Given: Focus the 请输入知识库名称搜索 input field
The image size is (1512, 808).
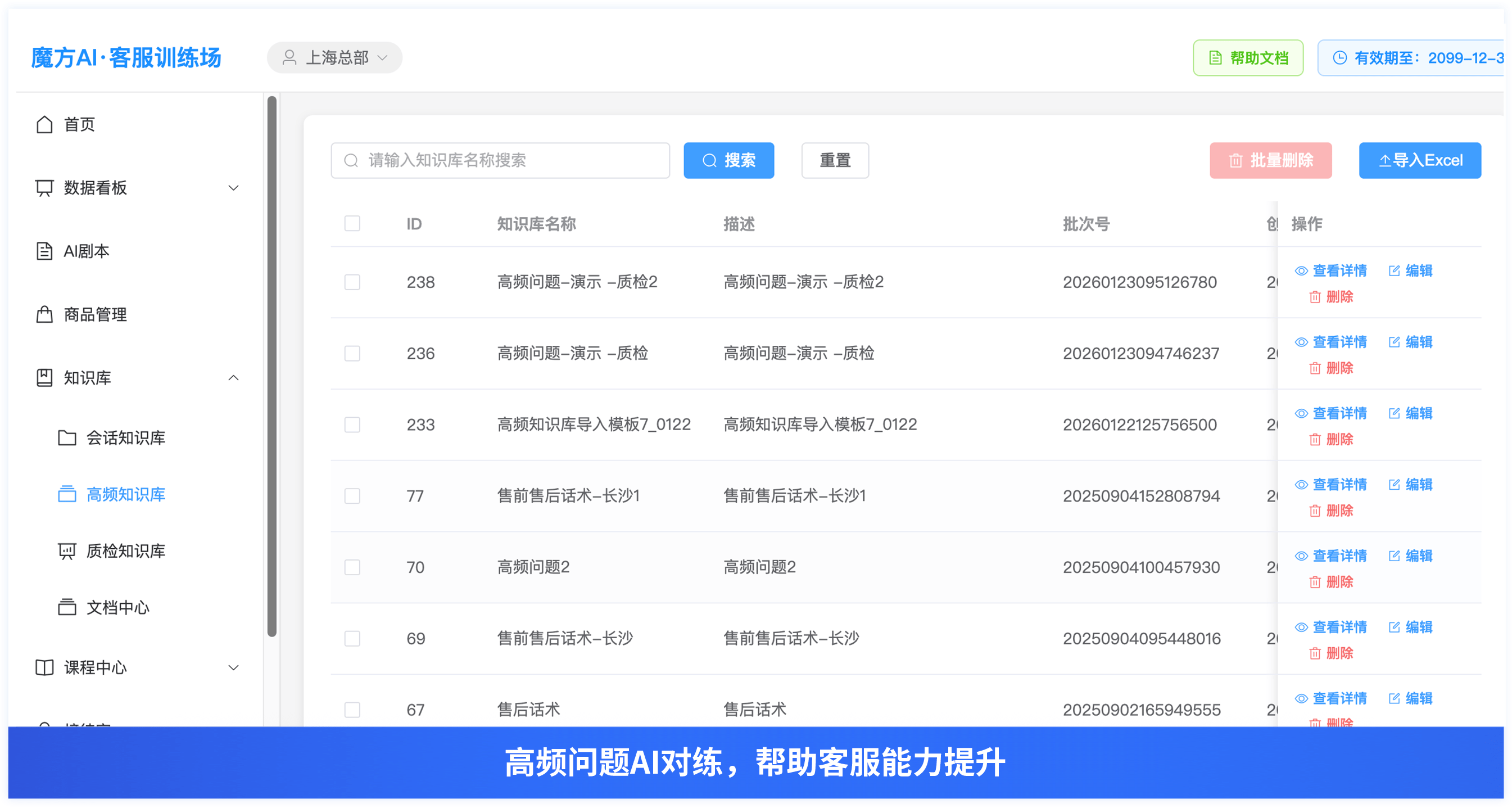Looking at the screenshot, I should point(500,160).
